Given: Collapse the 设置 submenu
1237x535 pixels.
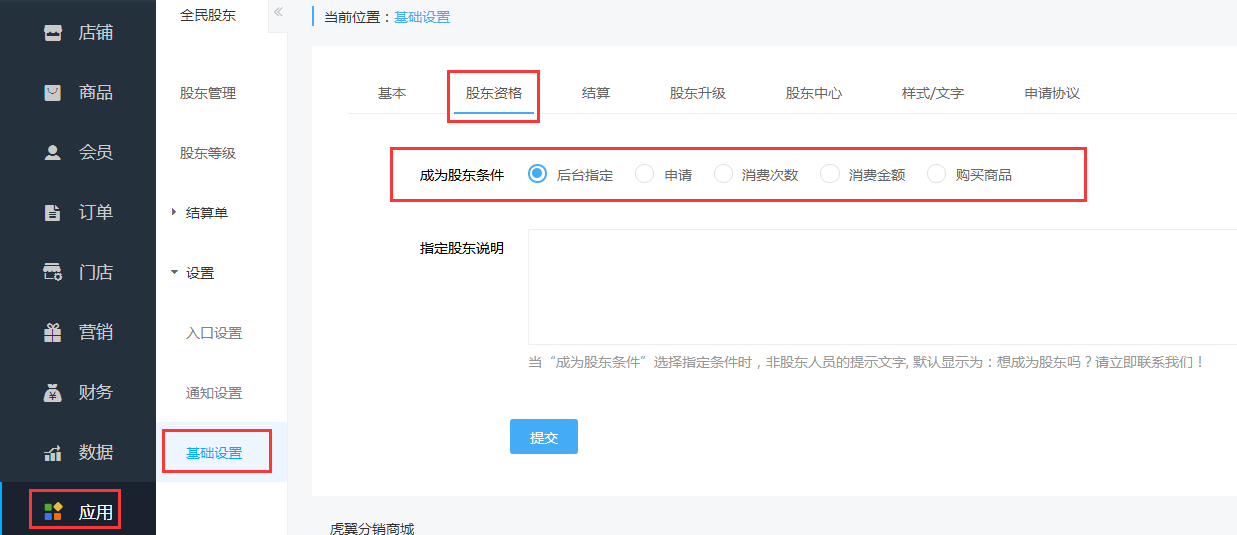Looking at the screenshot, I should pos(193,273).
